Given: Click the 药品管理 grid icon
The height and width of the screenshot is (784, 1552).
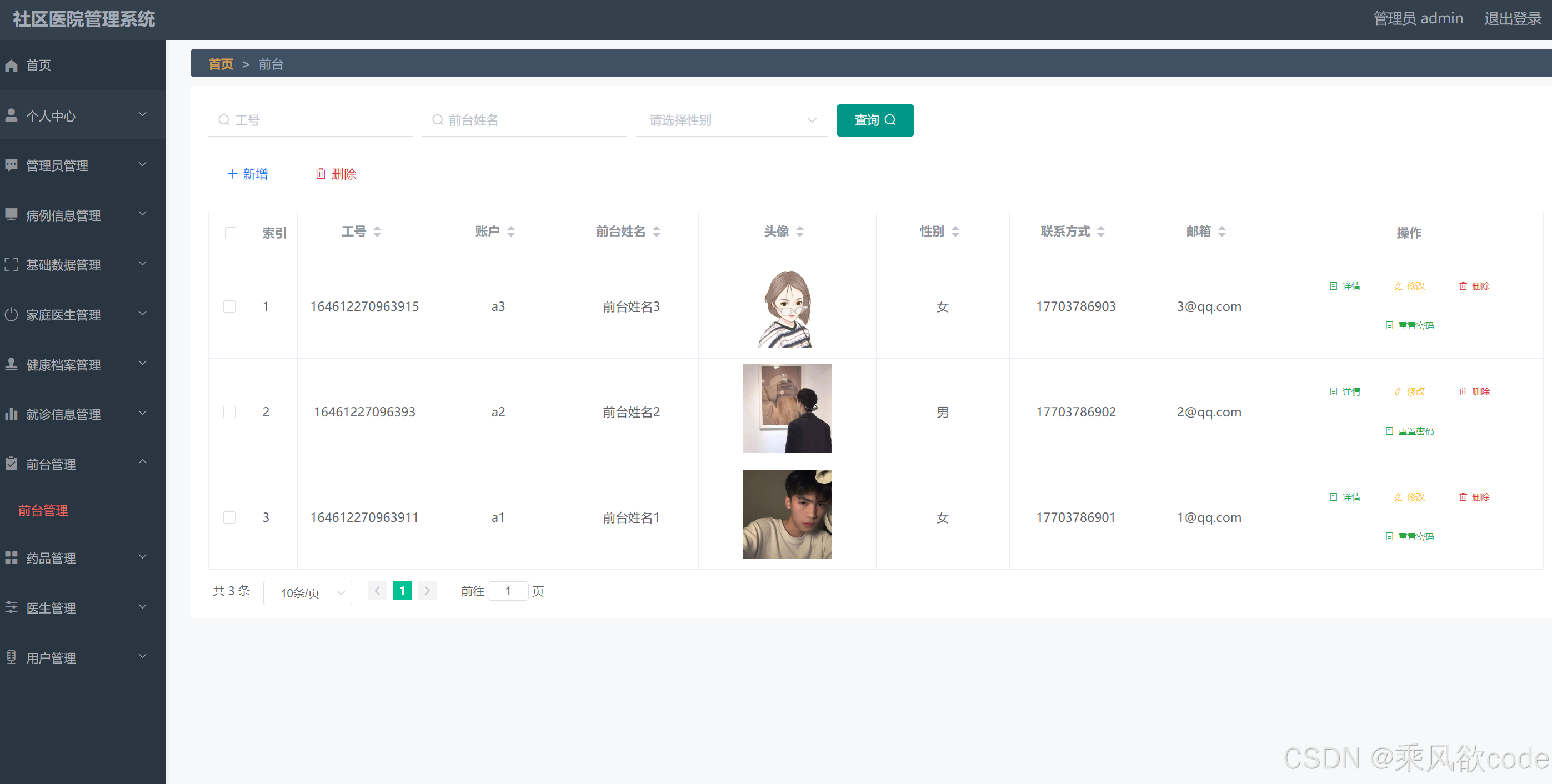Looking at the screenshot, I should pos(12,557).
